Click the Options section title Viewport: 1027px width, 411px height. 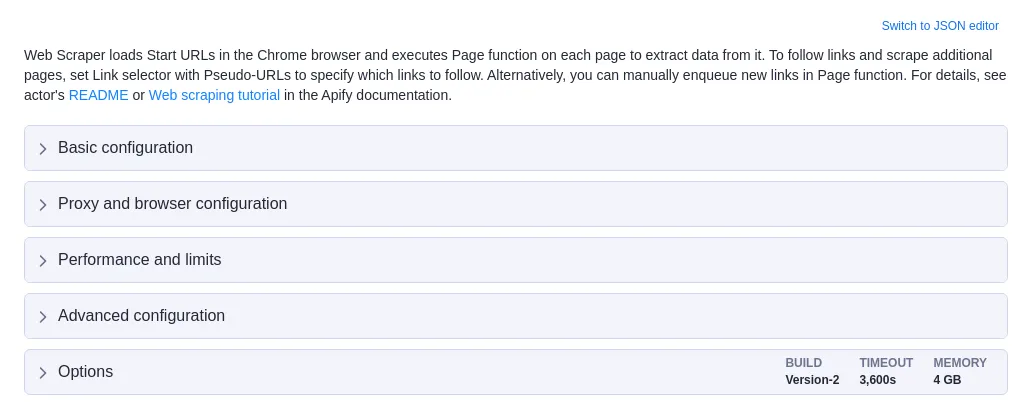coord(85,371)
